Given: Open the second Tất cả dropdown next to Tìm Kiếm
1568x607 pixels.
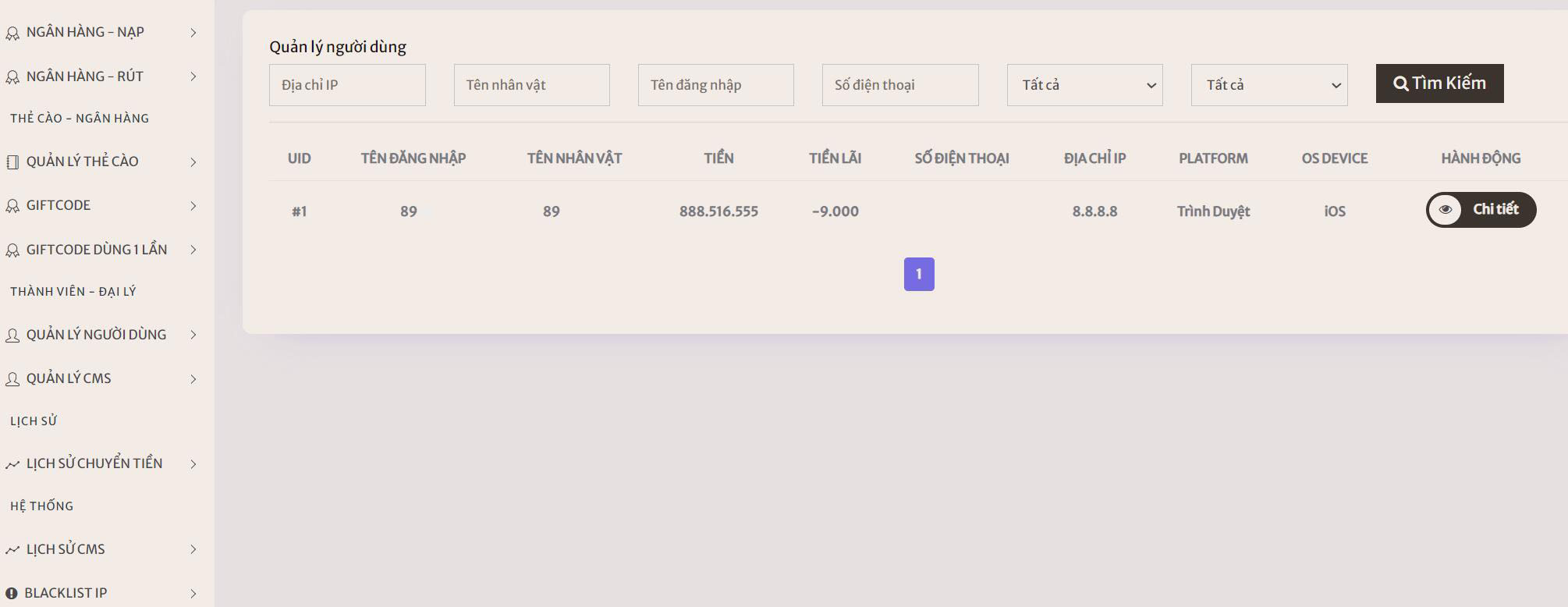Looking at the screenshot, I should point(1269,85).
